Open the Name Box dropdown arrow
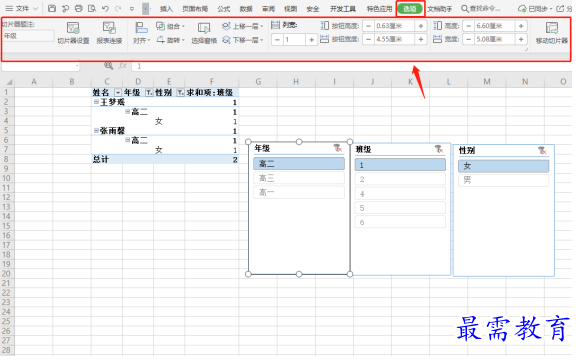The height and width of the screenshot is (360, 578). coord(77,66)
